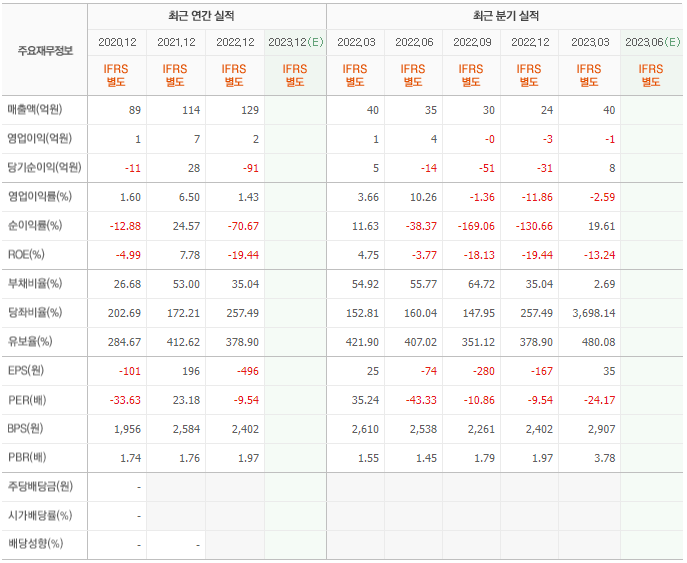
Task: Click IFRS 별도 under 2023.06(E)
Action: point(651,75)
